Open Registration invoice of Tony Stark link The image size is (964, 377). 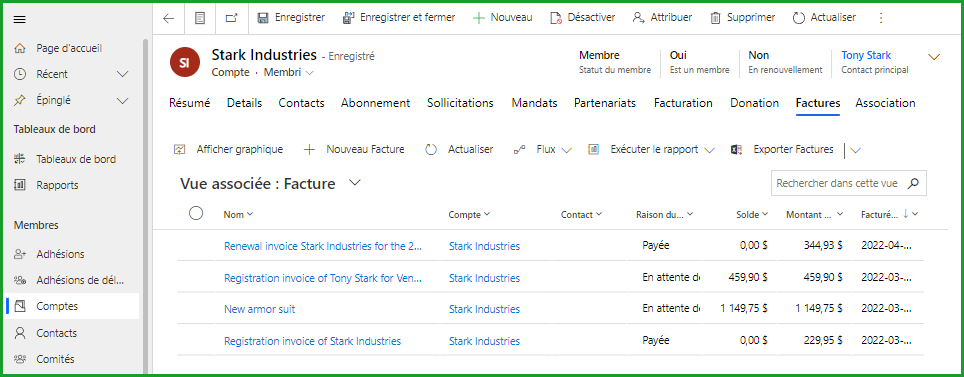(323, 278)
